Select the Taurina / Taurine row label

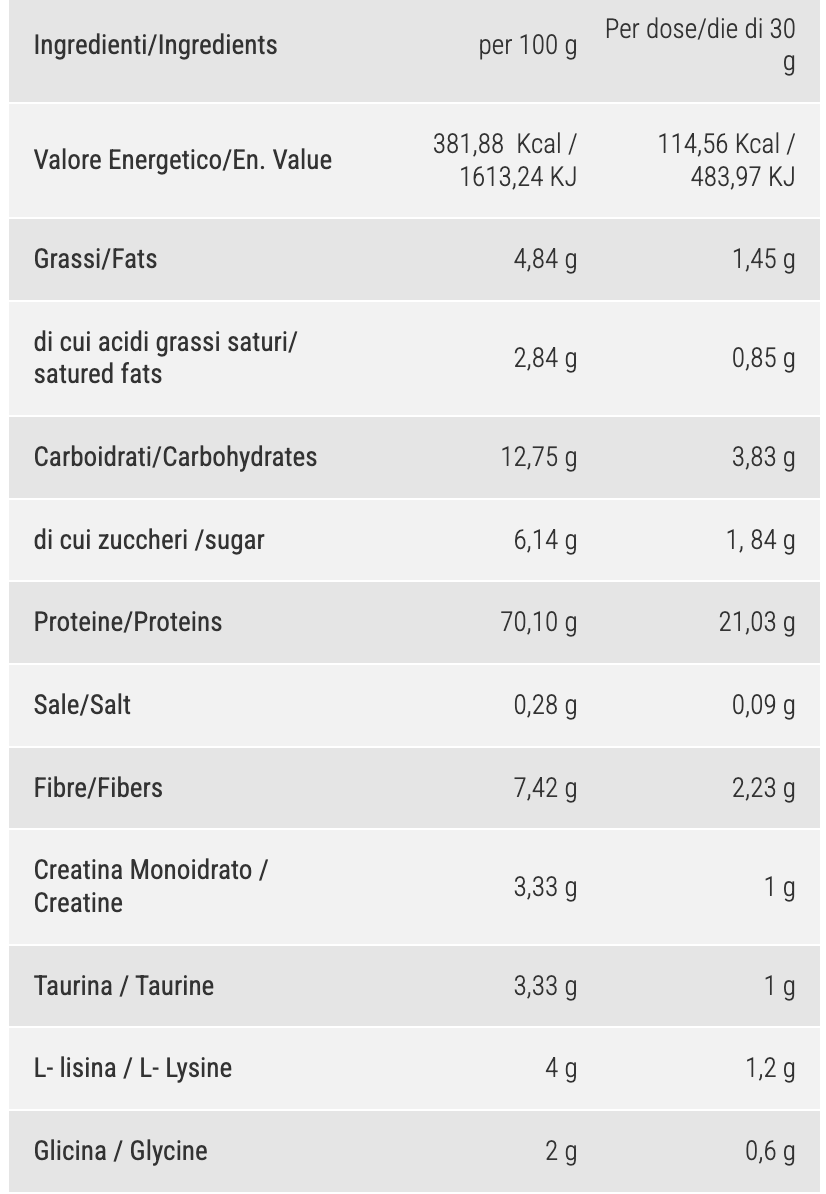[x=124, y=985]
